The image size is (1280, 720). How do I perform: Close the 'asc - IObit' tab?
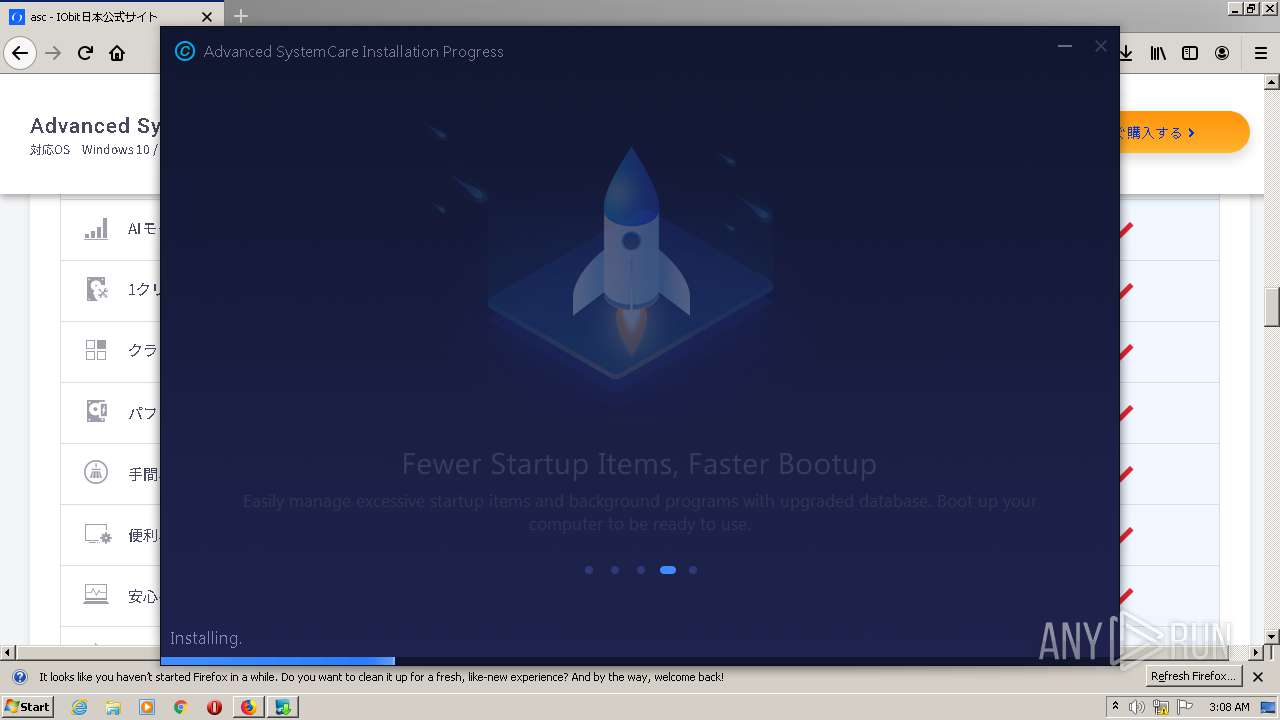[207, 17]
